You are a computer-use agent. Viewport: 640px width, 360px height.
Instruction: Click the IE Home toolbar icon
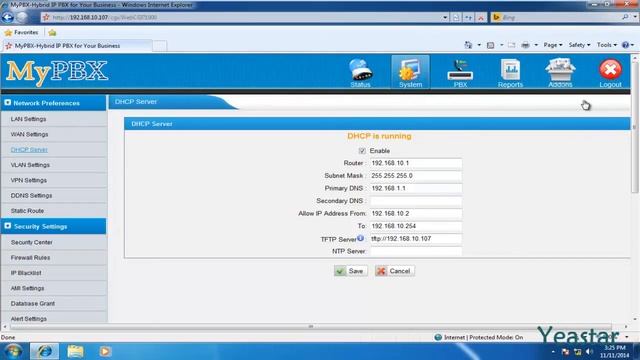[x=468, y=45]
